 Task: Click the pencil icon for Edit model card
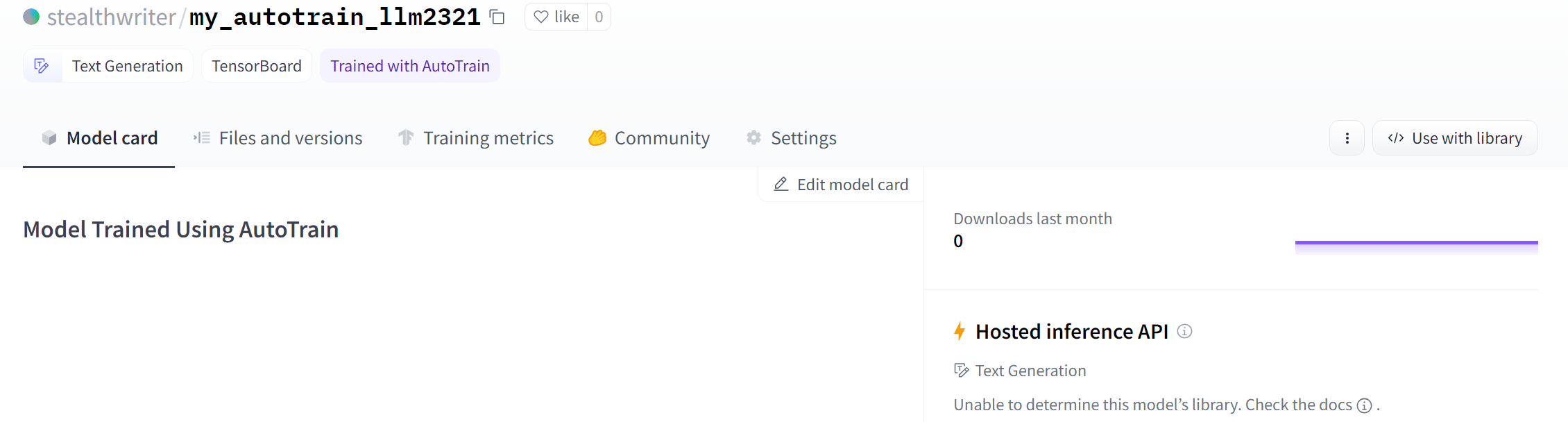pos(781,184)
